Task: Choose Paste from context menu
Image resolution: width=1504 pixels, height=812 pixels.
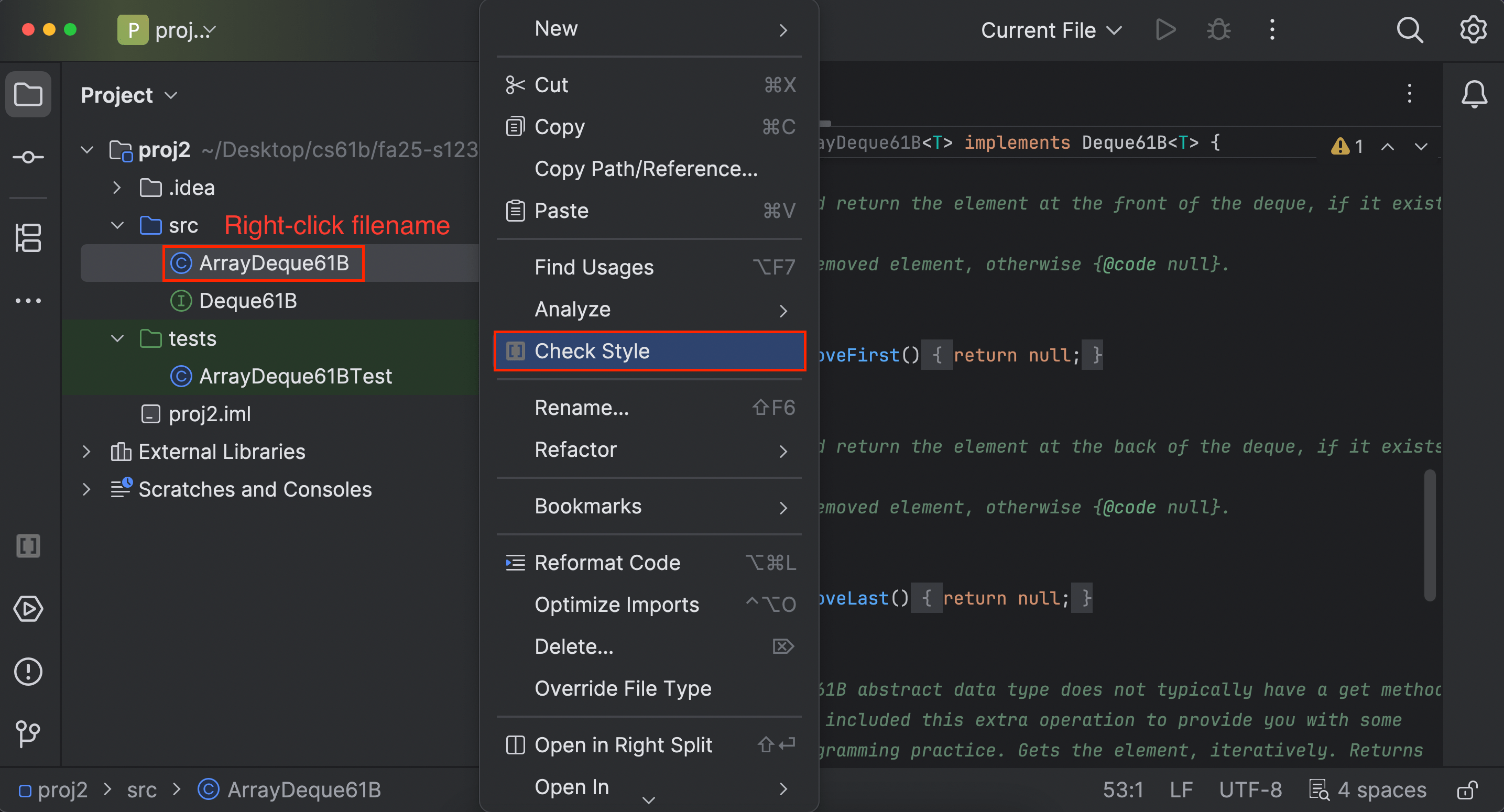Action: tap(649, 211)
